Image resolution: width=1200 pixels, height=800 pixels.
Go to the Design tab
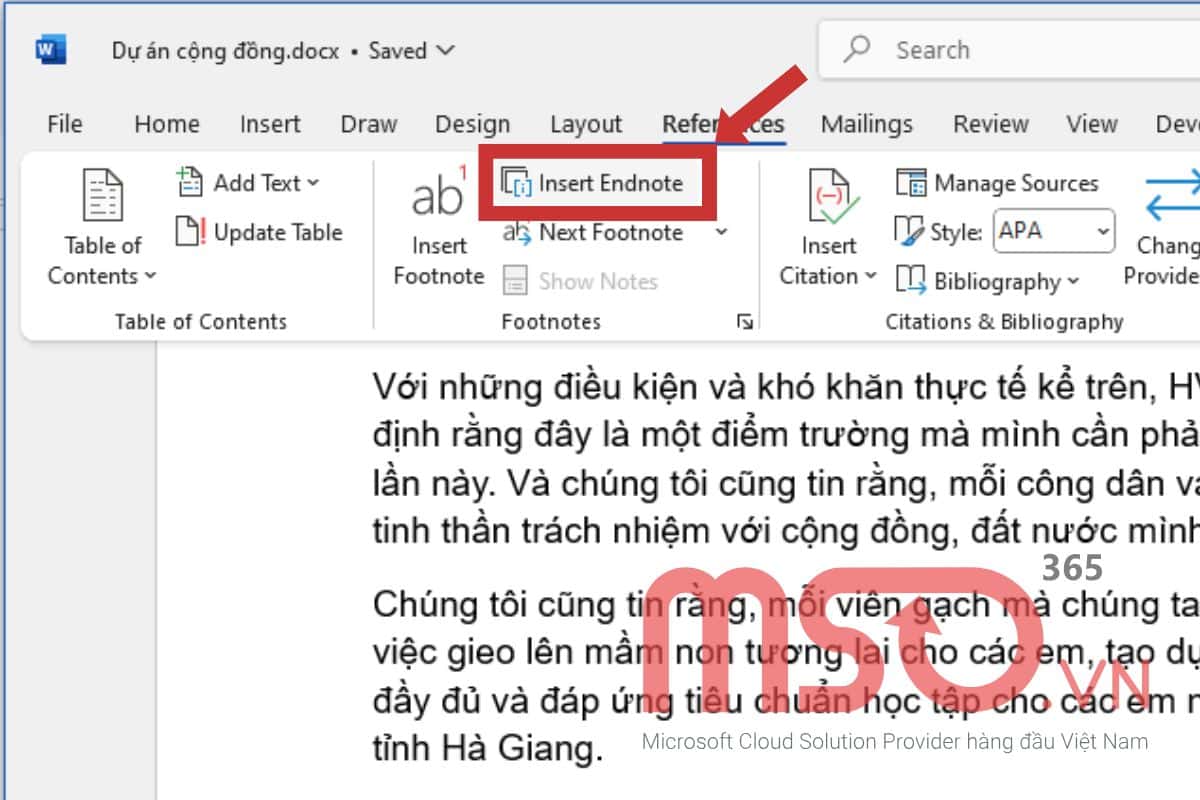[473, 124]
